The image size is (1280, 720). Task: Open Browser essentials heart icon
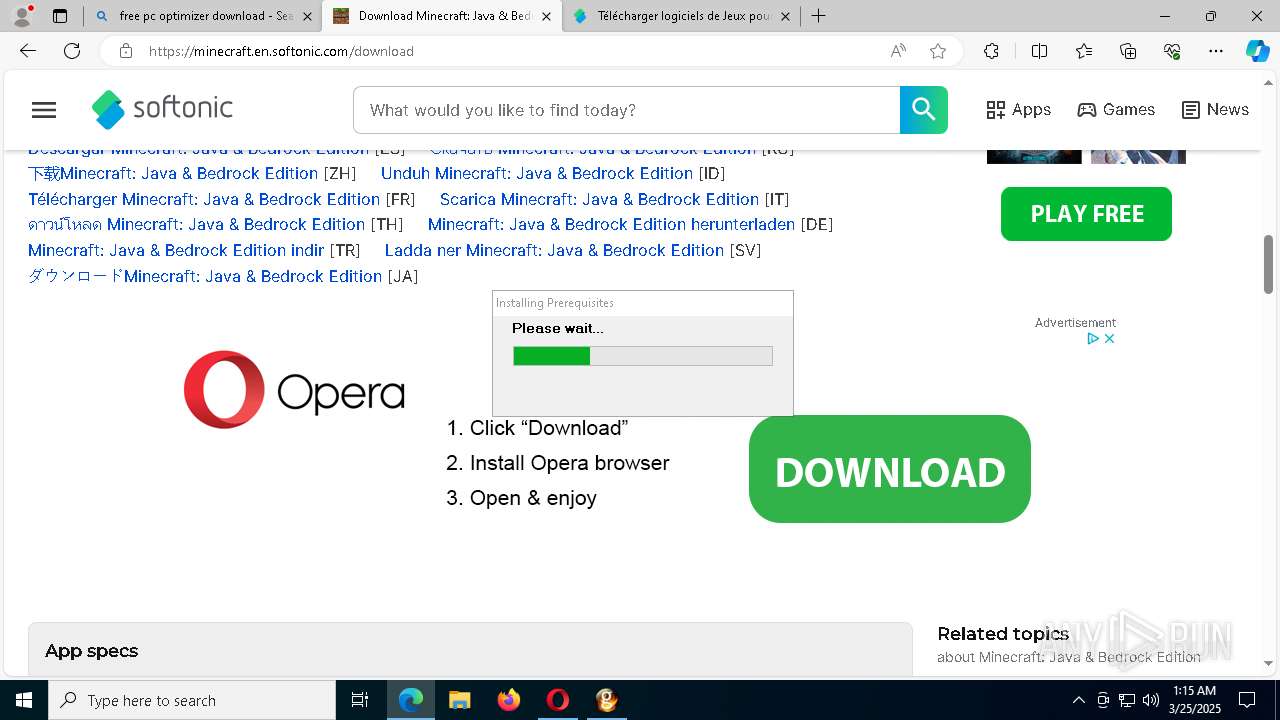pos(1172,51)
